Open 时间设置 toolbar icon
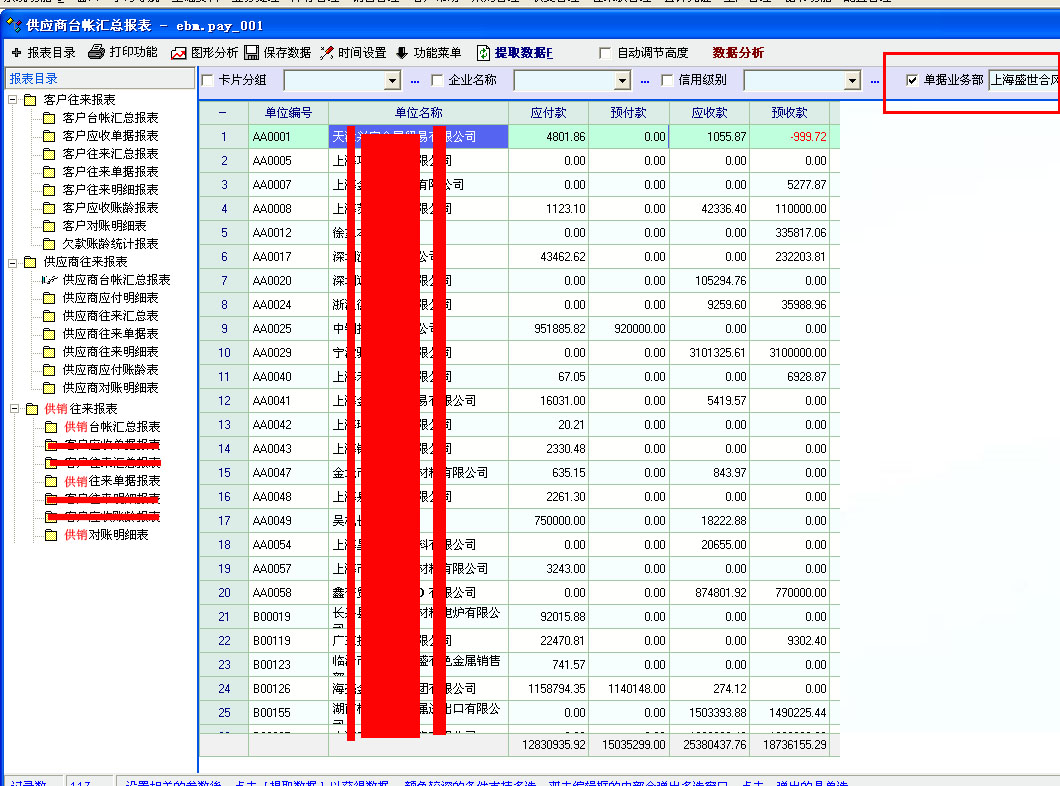 (x=327, y=53)
